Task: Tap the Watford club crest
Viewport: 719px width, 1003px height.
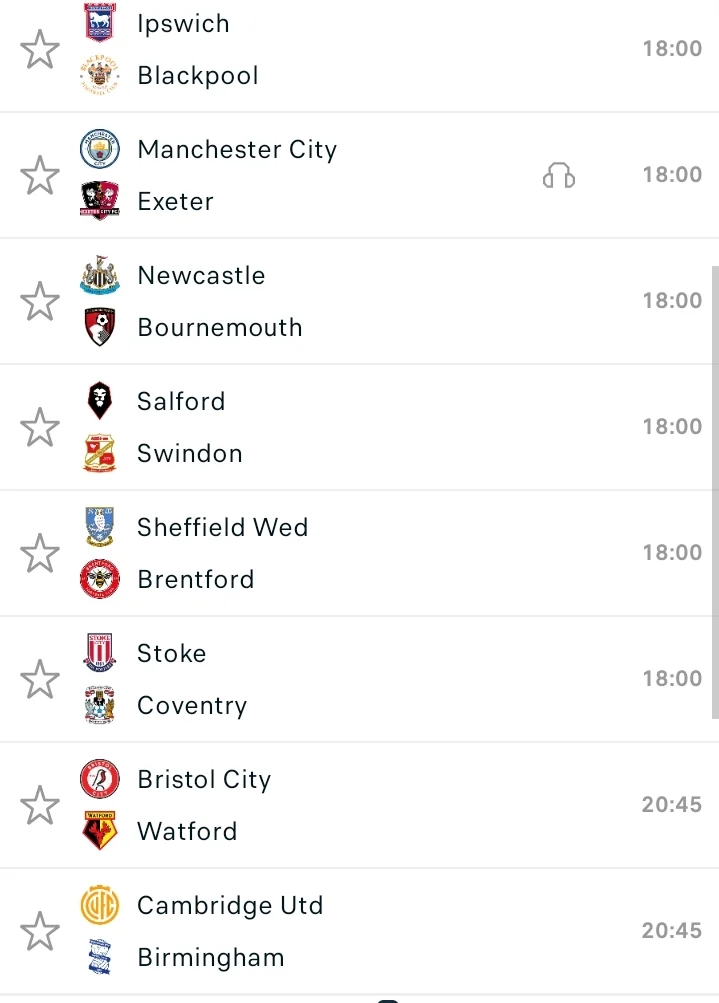Action: (99, 832)
